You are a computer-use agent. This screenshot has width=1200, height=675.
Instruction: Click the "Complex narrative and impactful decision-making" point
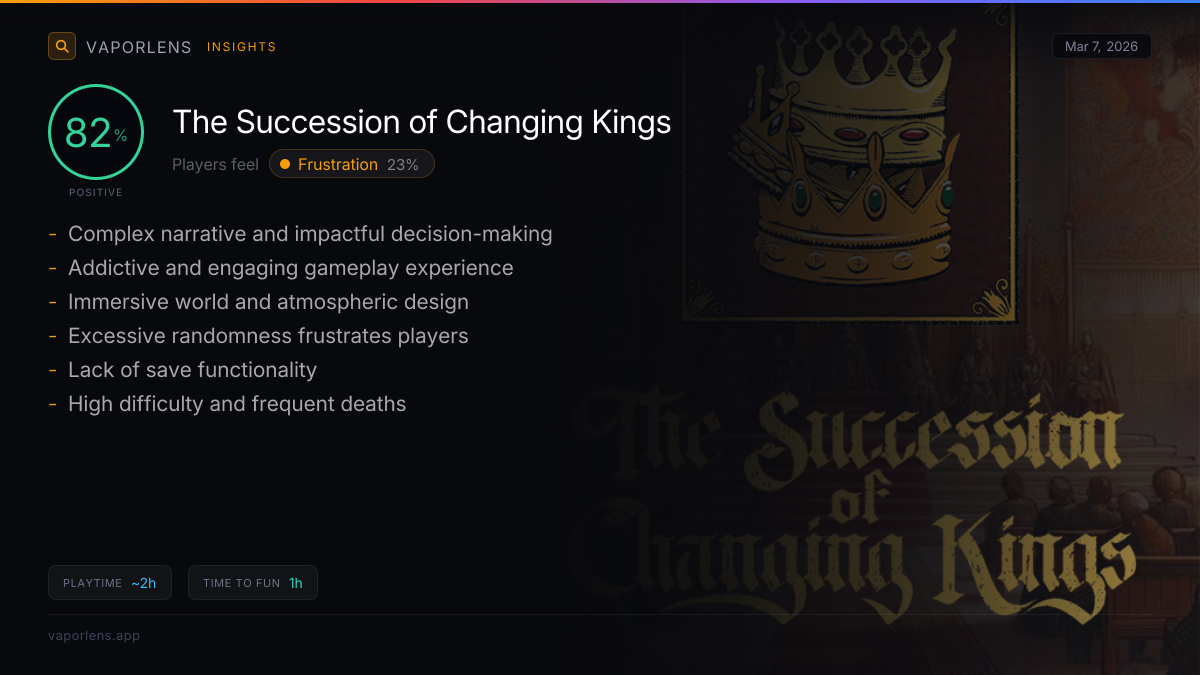pyautogui.click(x=310, y=234)
